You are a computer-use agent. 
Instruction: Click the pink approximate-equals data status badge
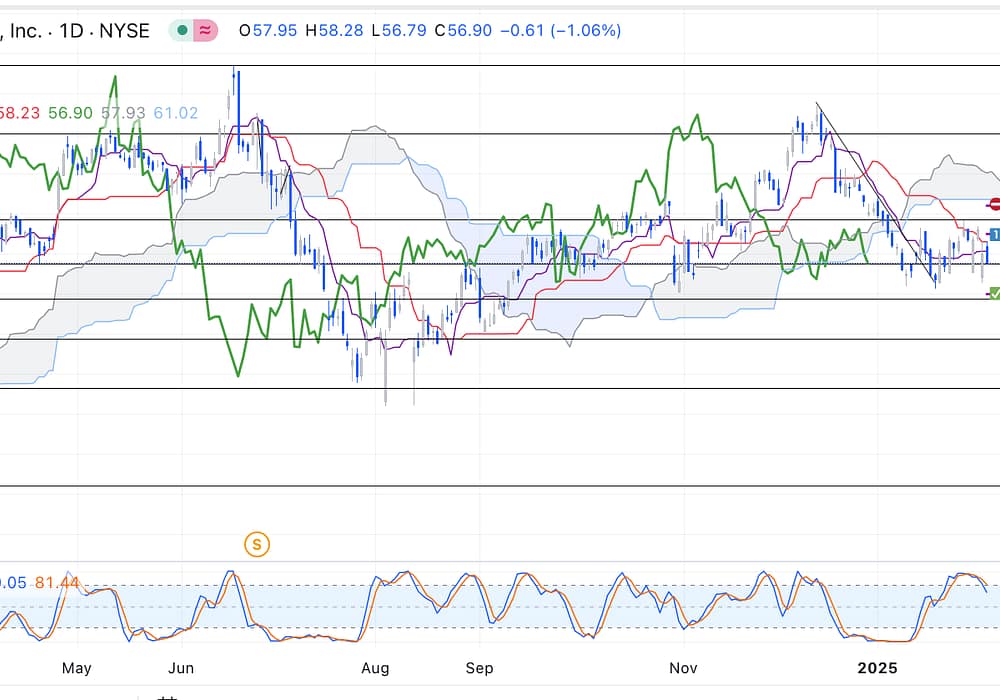(205, 31)
